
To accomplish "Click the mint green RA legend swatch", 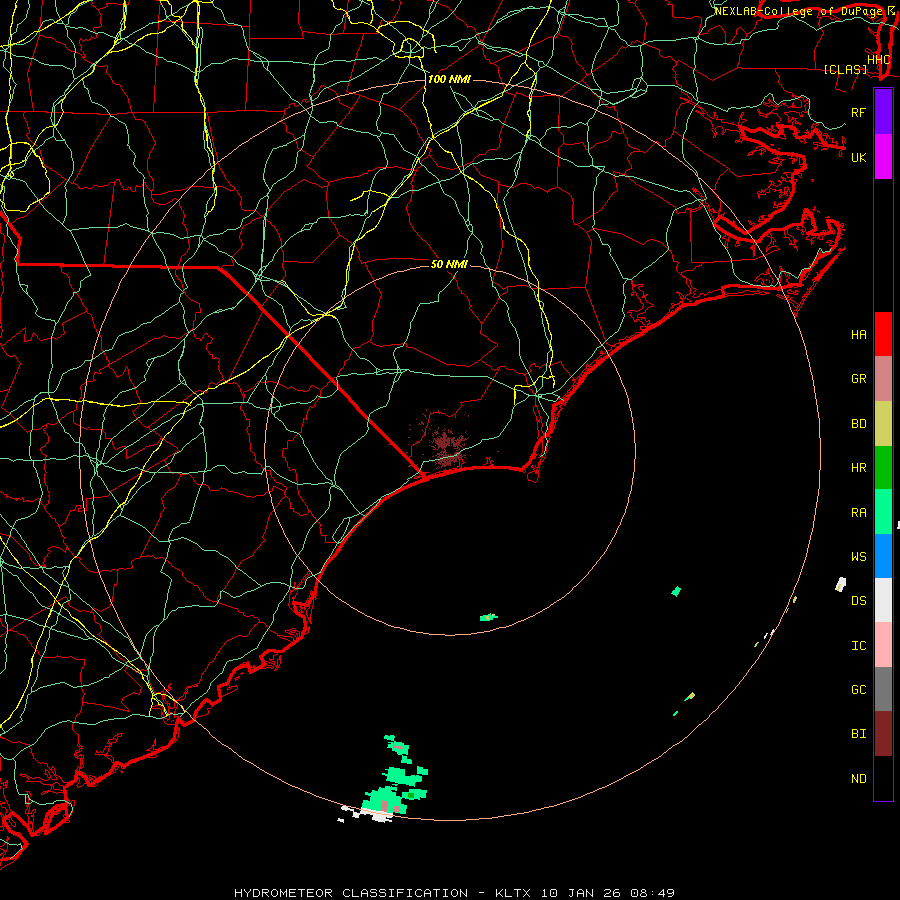I will point(883,512).
